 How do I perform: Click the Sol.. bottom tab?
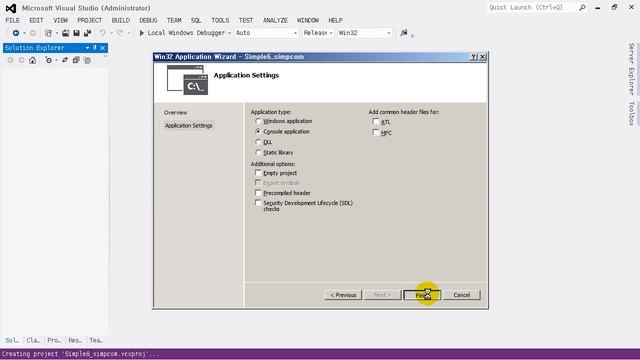(x=12, y=340)
